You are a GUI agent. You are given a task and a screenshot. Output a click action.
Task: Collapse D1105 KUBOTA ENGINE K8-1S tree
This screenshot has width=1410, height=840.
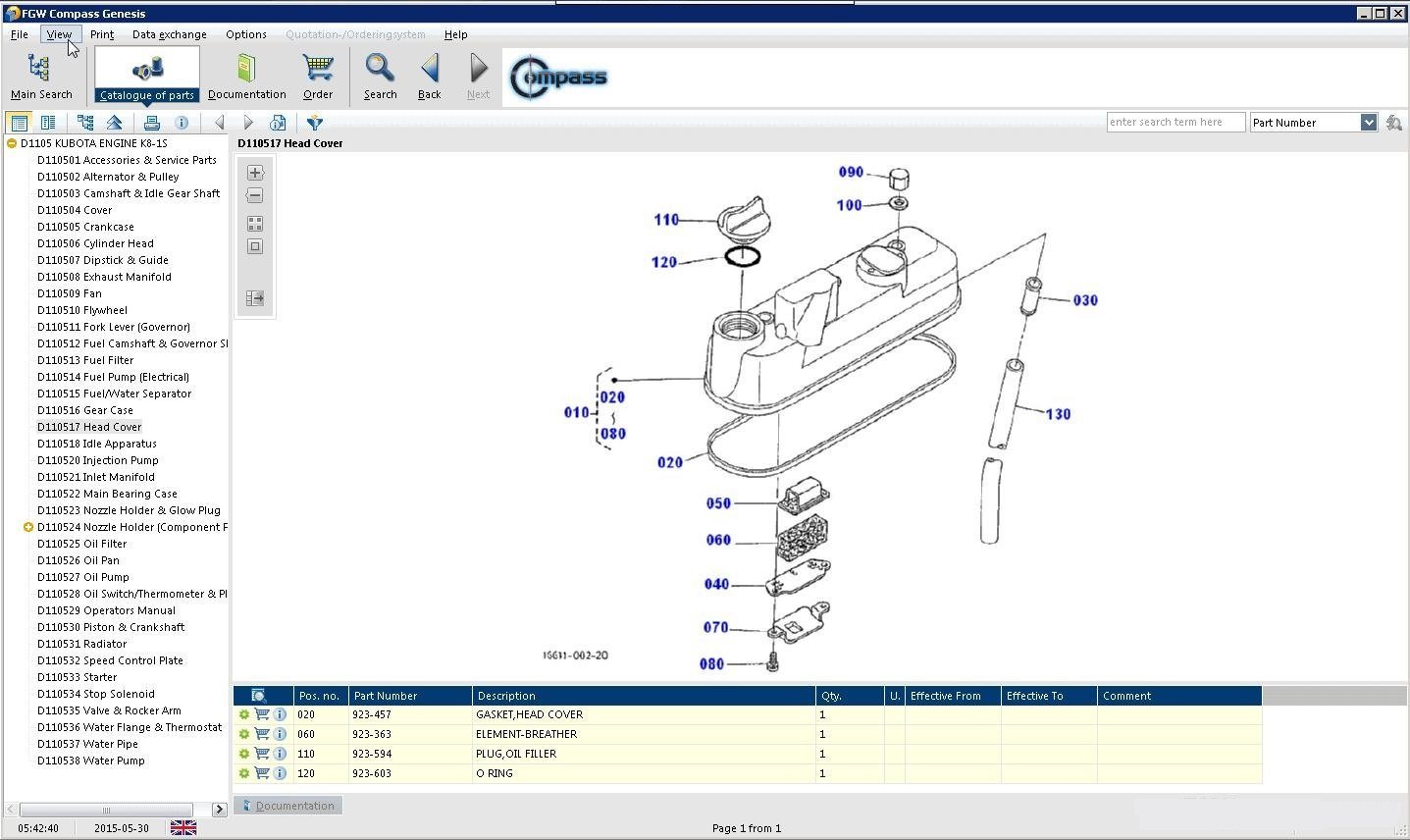12,143
